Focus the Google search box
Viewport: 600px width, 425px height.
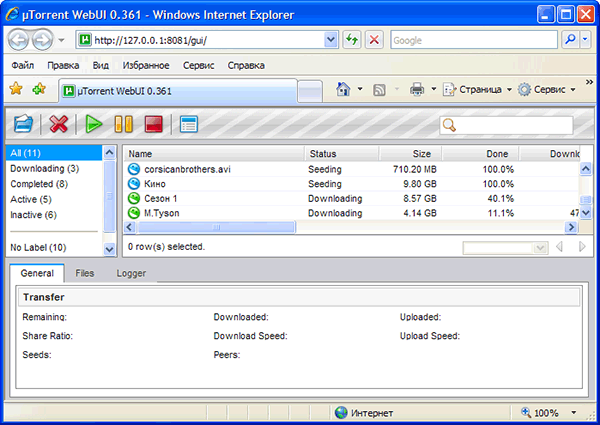[474, 40]
